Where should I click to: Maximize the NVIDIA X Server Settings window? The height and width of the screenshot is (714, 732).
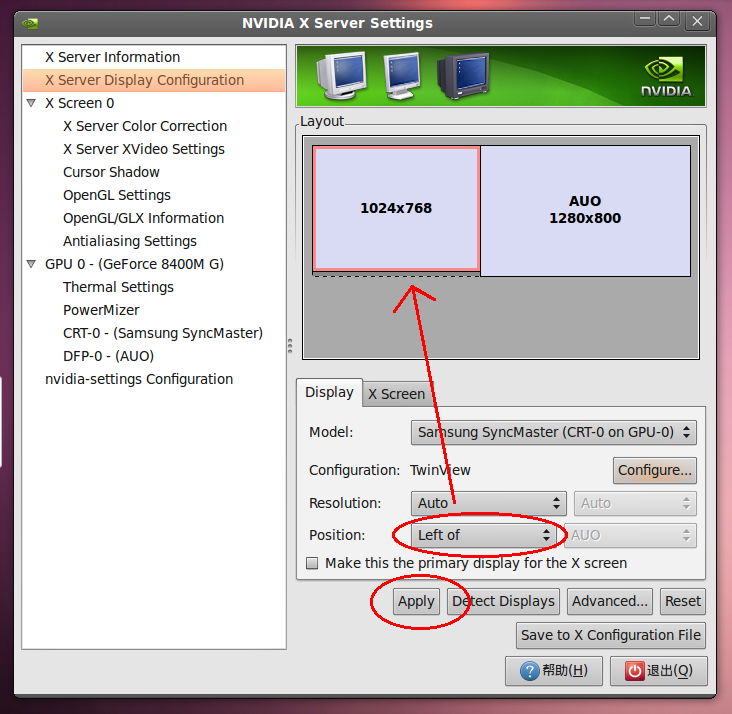pos(669,19)
